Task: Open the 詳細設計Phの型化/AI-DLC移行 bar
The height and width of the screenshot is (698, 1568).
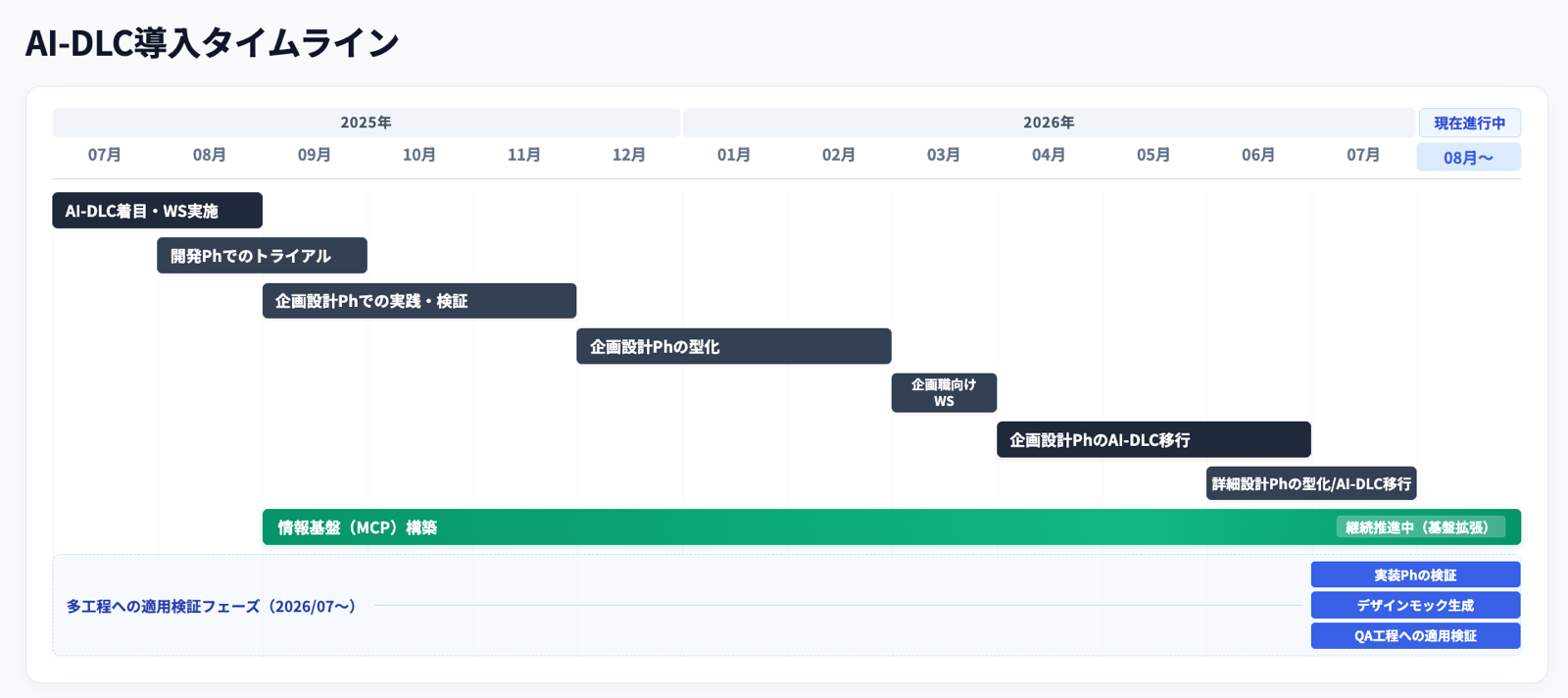Action: pos(1311,483)
